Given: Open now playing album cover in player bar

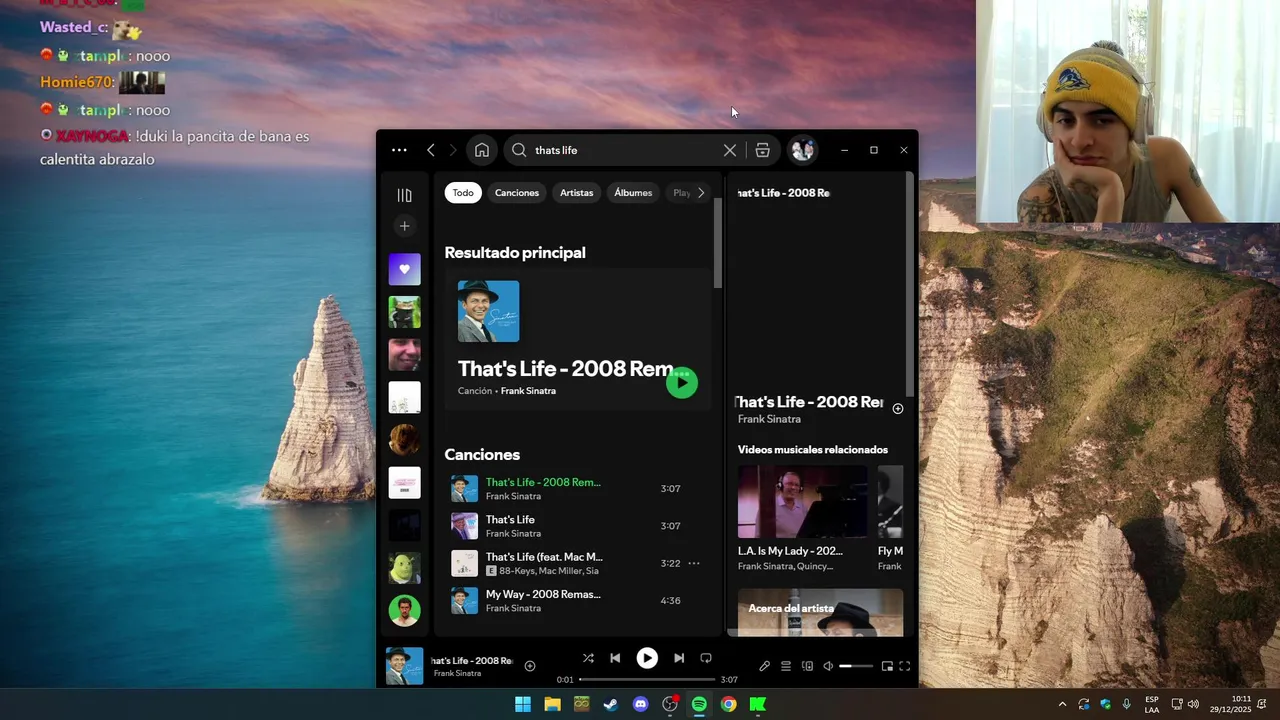Looking at the screenshot, I should tap(404, 666).
